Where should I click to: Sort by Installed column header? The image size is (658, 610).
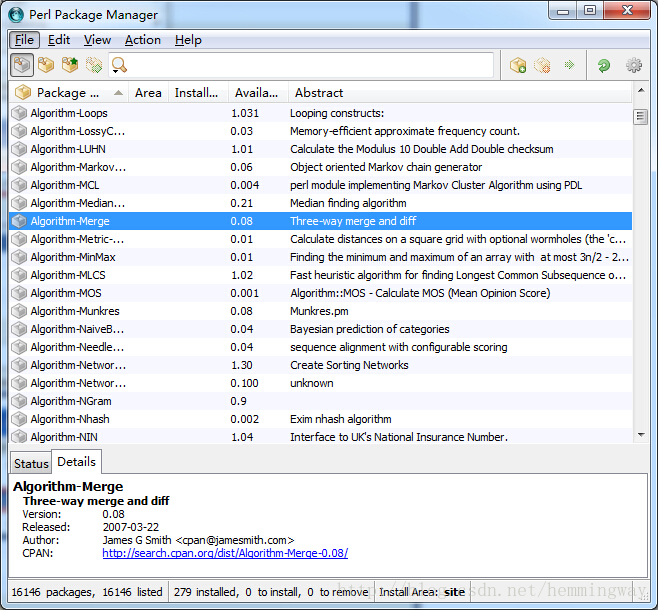point(196,93)
